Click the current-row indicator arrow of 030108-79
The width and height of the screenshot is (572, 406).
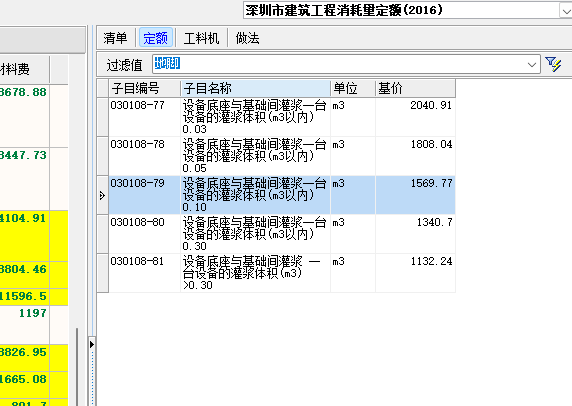103,196
